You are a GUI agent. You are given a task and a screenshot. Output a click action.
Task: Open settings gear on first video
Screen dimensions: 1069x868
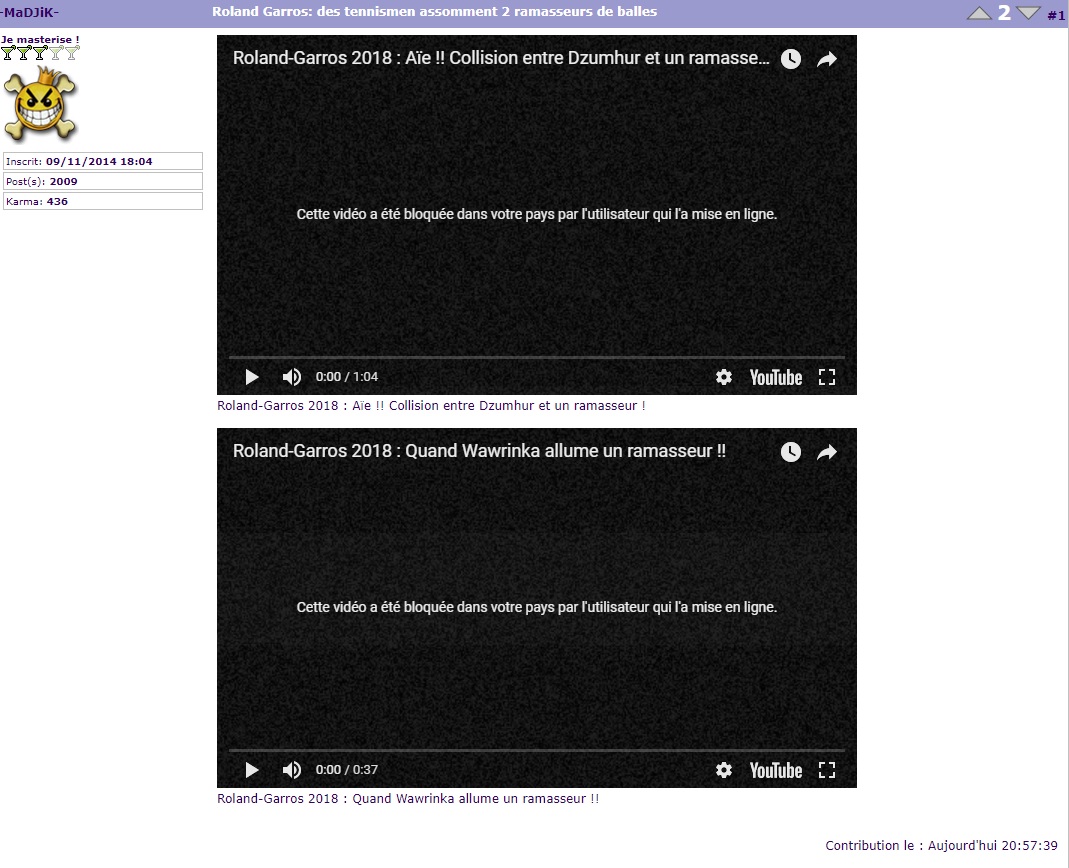(x=724, y=377)
